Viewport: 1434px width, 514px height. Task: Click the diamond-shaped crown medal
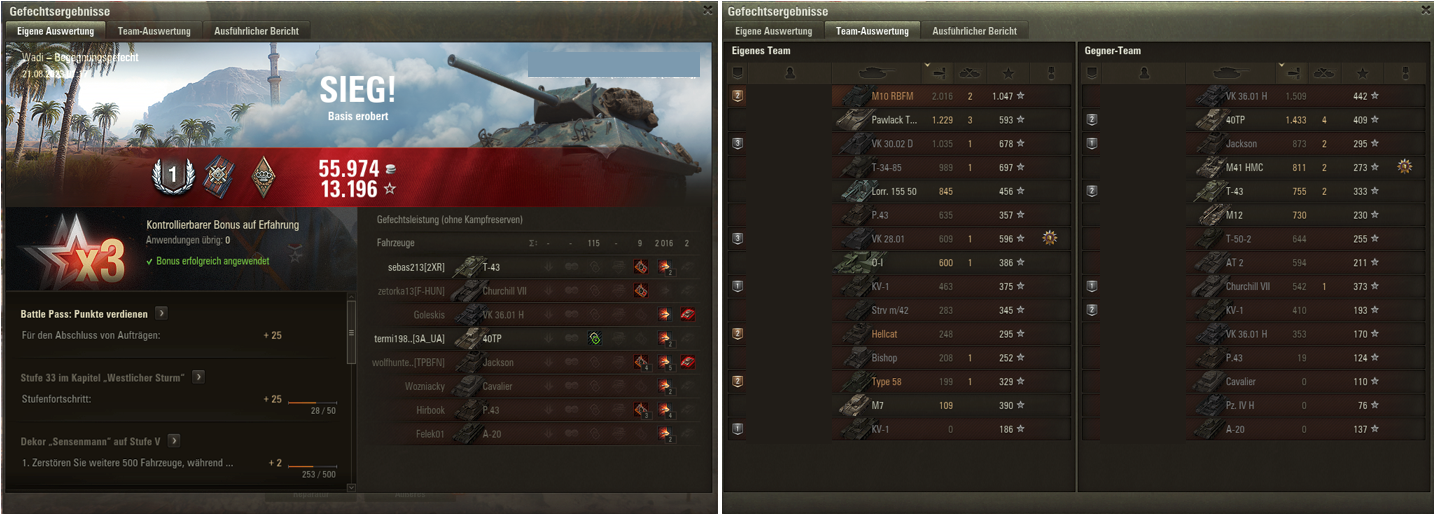pyautogui.click(x=264, y=175)
